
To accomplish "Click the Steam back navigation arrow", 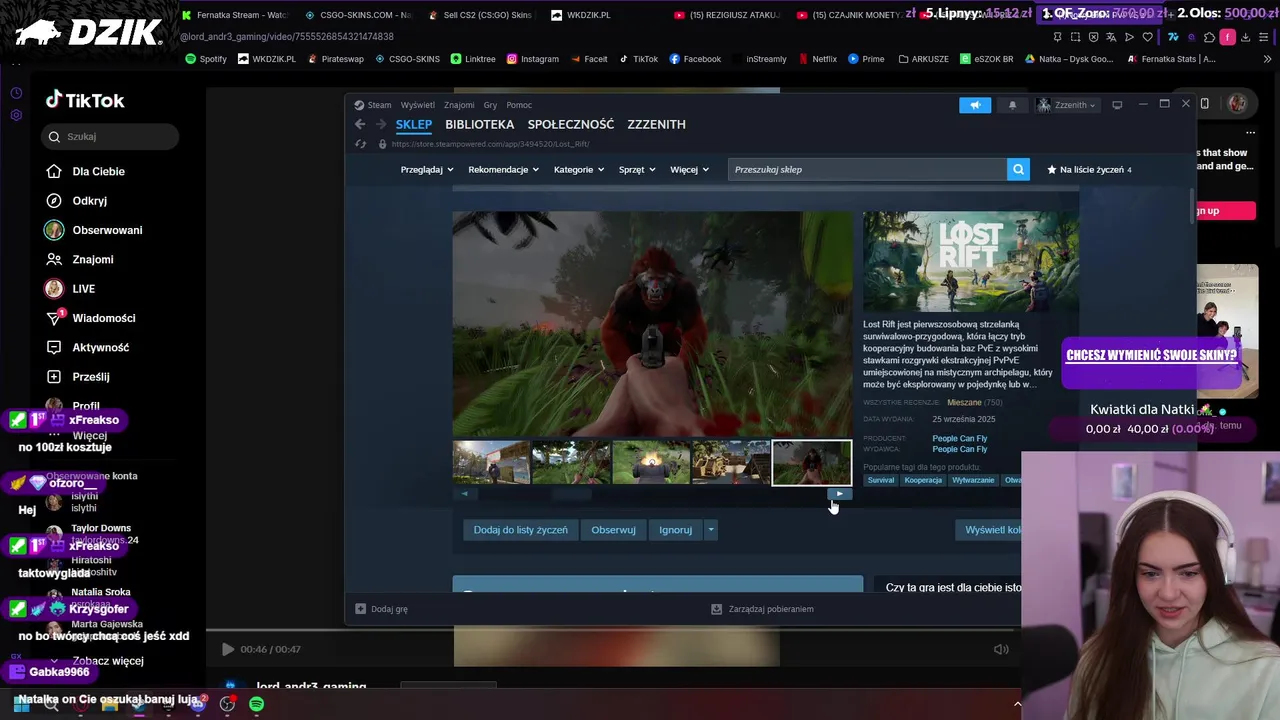I will (x=360, y=124).
